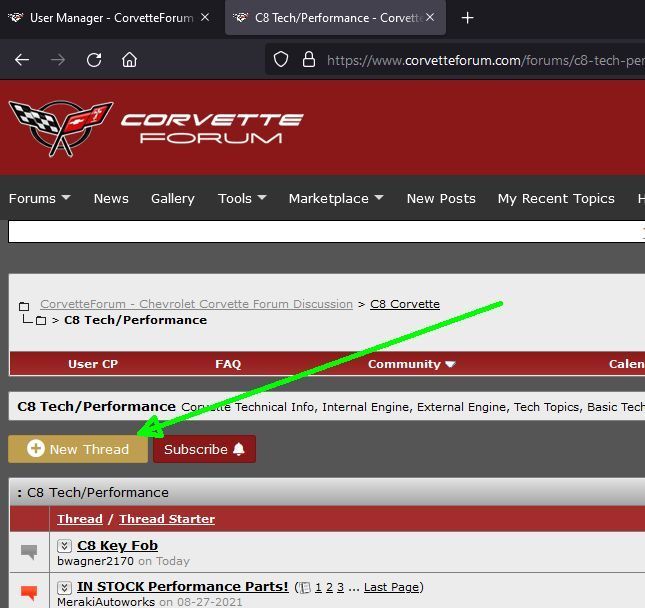Go to the browser home page icon

coord(130,60)
